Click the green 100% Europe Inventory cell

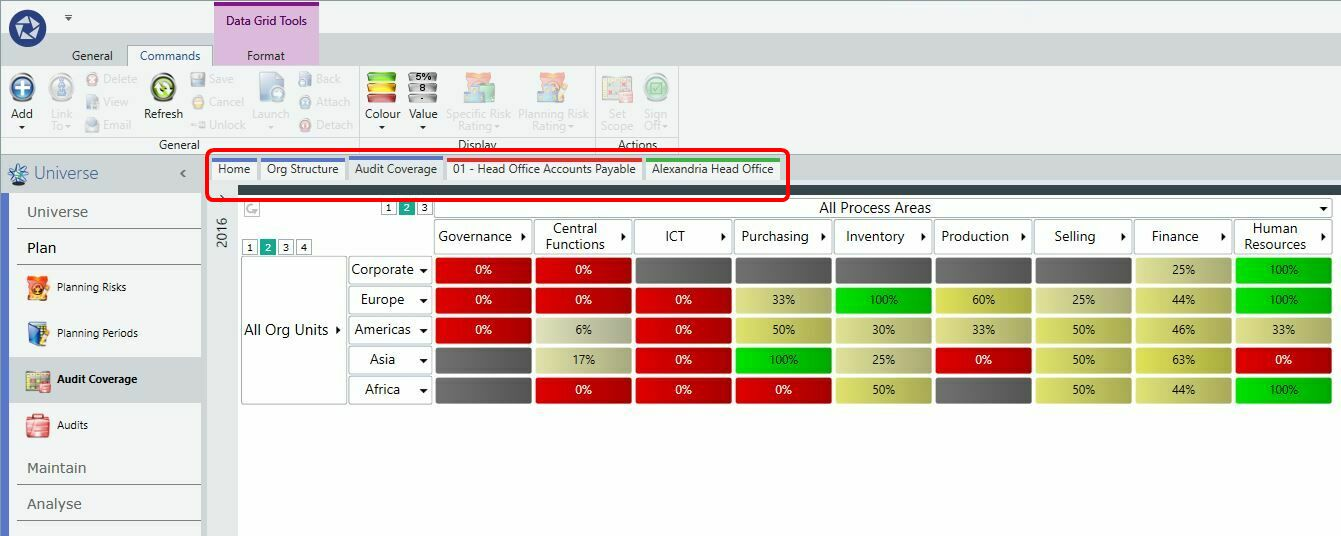[x=883, y=300]
